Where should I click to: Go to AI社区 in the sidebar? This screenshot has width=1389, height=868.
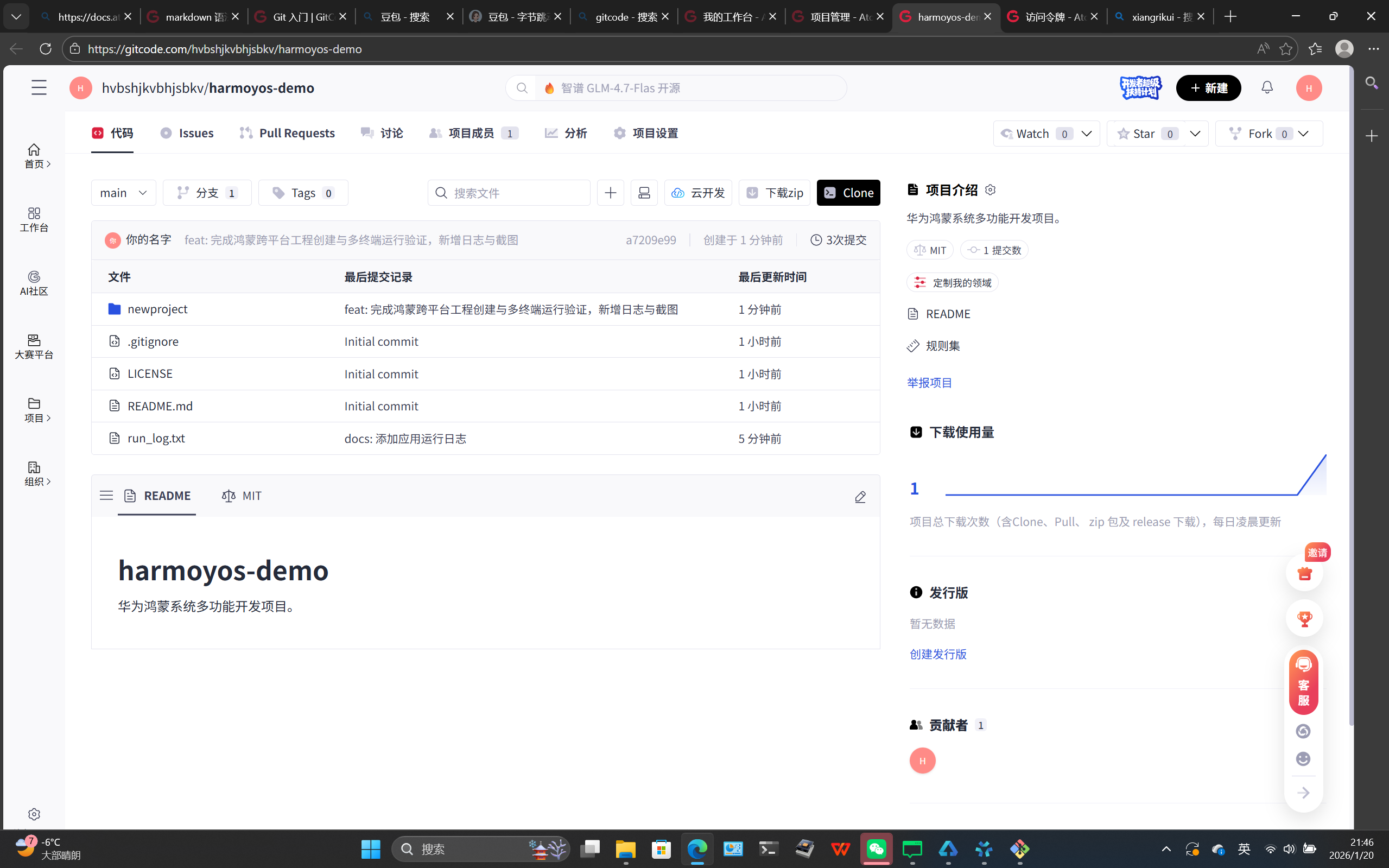[x=34, y=283]
